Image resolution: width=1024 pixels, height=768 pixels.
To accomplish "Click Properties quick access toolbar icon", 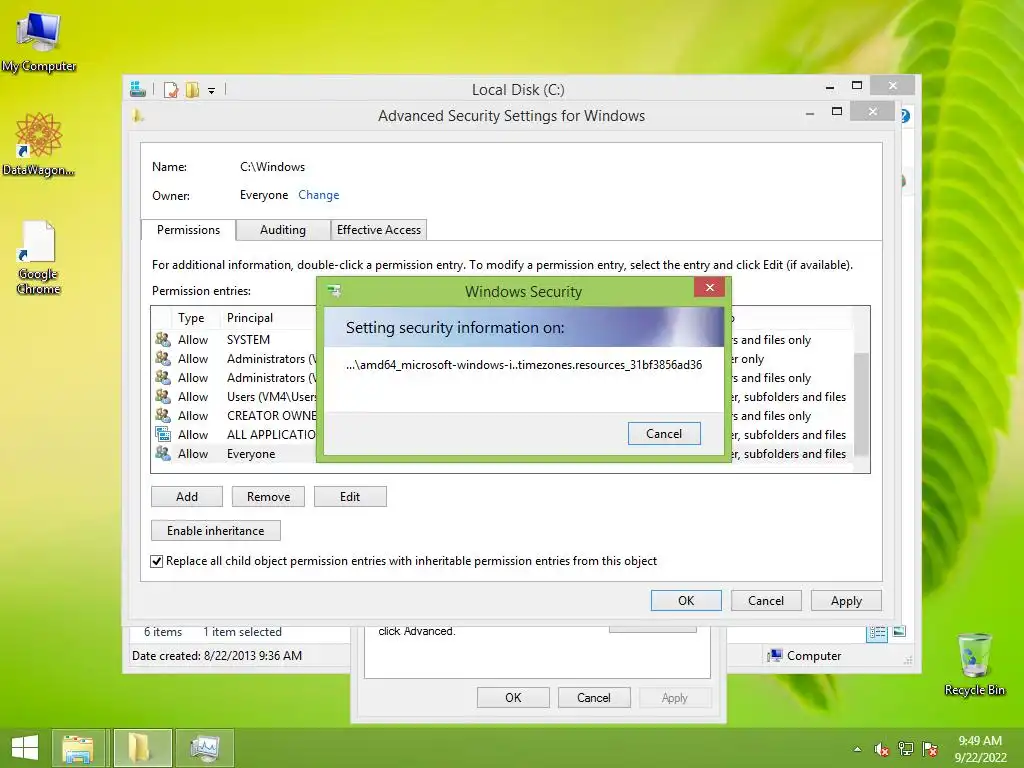I will click(171, 90).
